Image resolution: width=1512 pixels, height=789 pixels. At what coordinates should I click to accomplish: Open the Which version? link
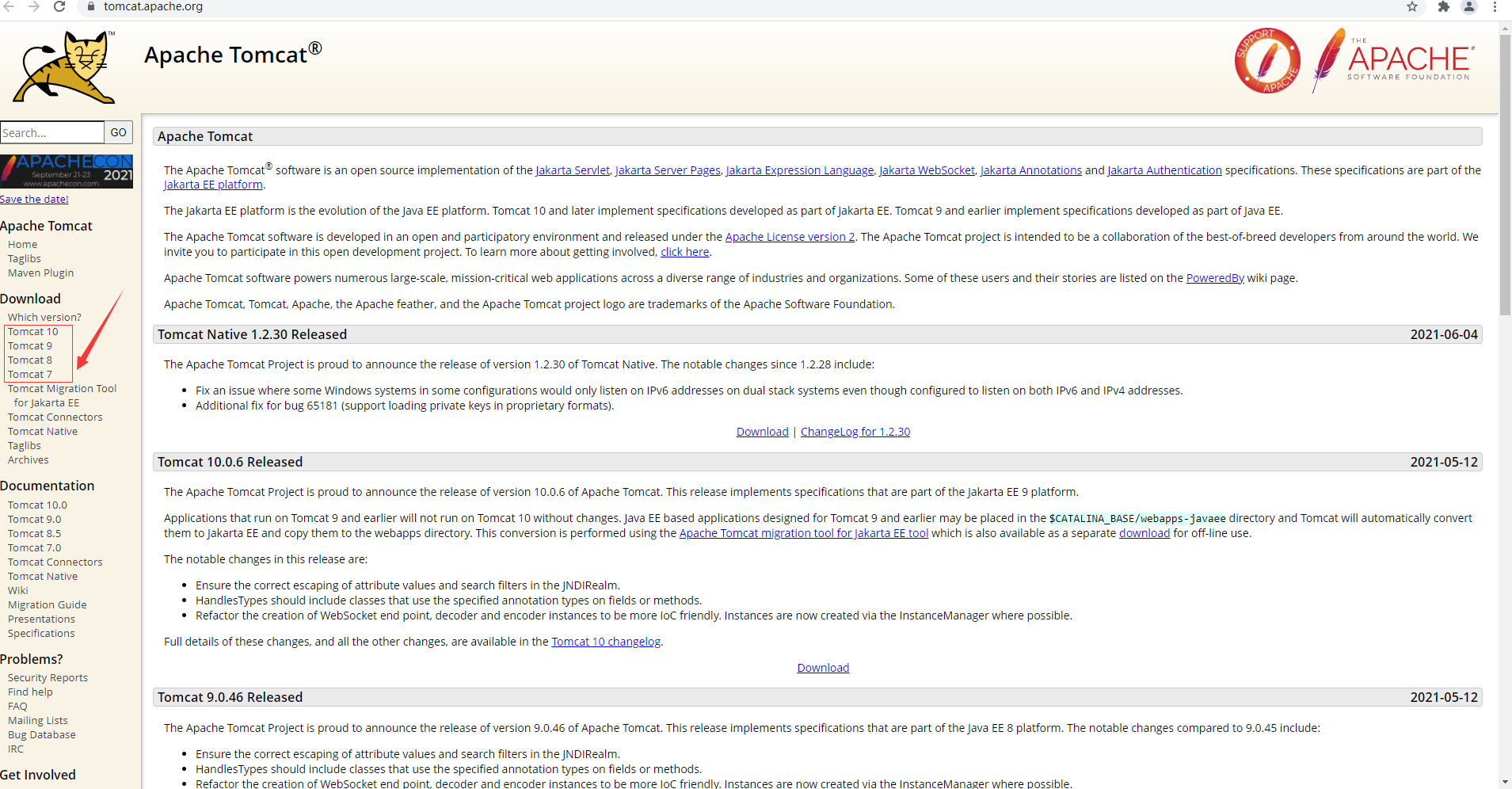click(x=44, y=318)
